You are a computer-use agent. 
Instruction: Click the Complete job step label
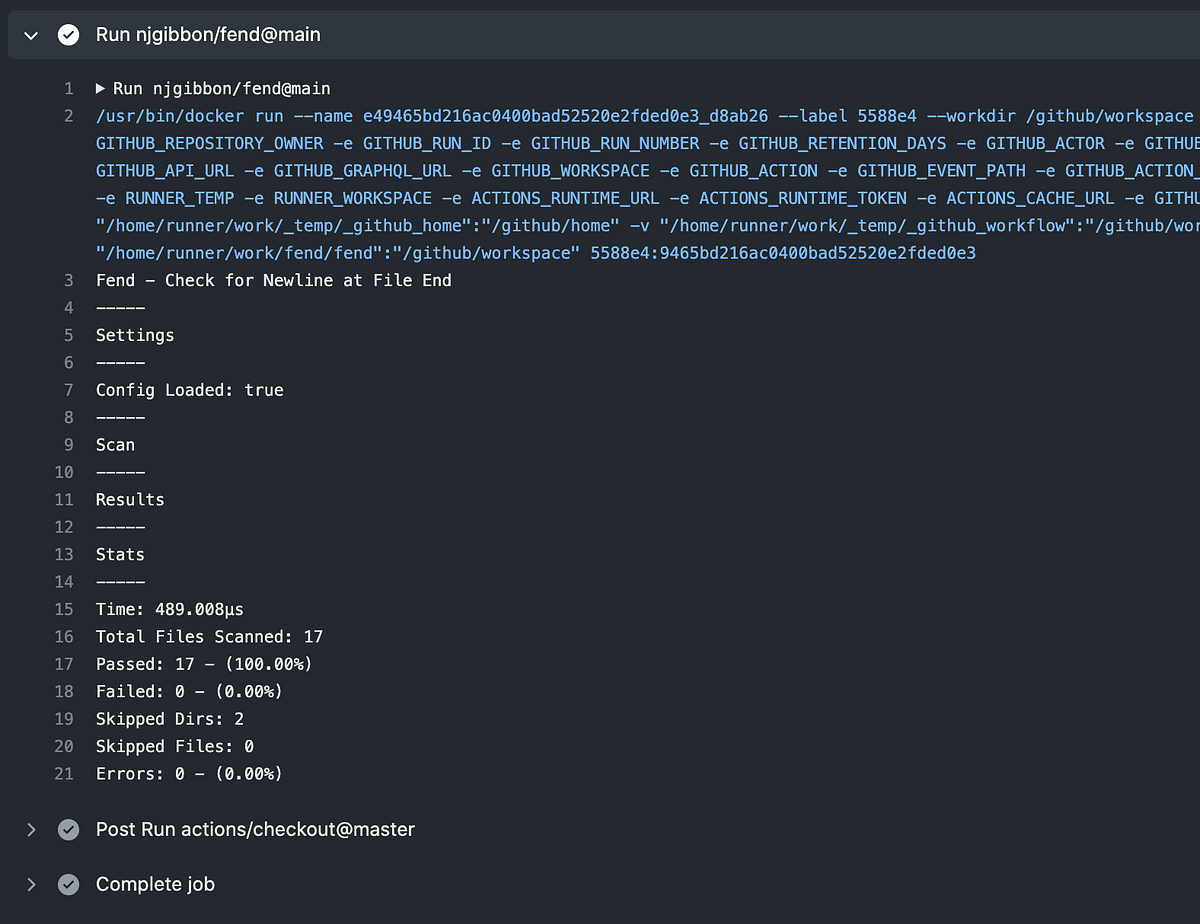[x=155, y=884]
